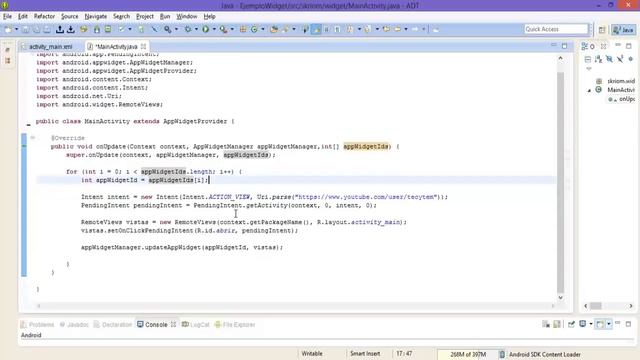The height and width of the screenshot is (360, 640).
Task: Open the Navigate menu
Action: point(96,16)
